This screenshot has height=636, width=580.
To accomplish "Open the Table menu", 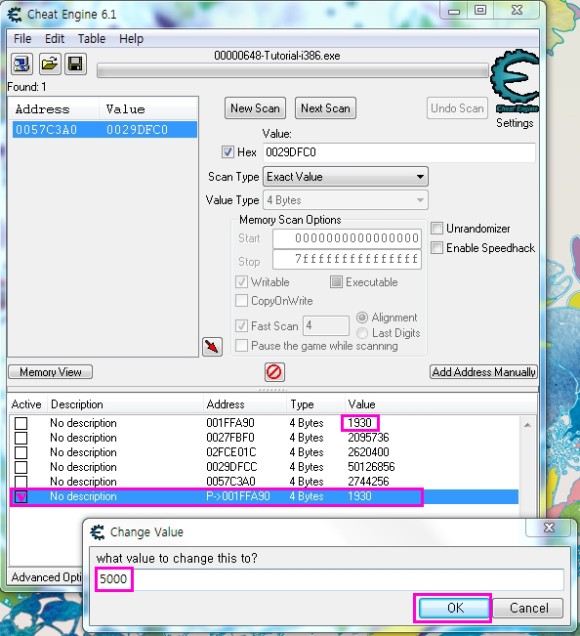I will [x=92, y=39].
